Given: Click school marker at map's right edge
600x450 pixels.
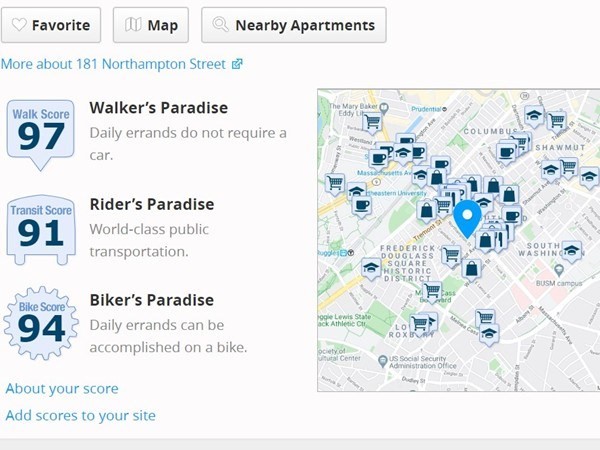Looking at the screenshot, I should pyautogui.click(x=589, y=177).
